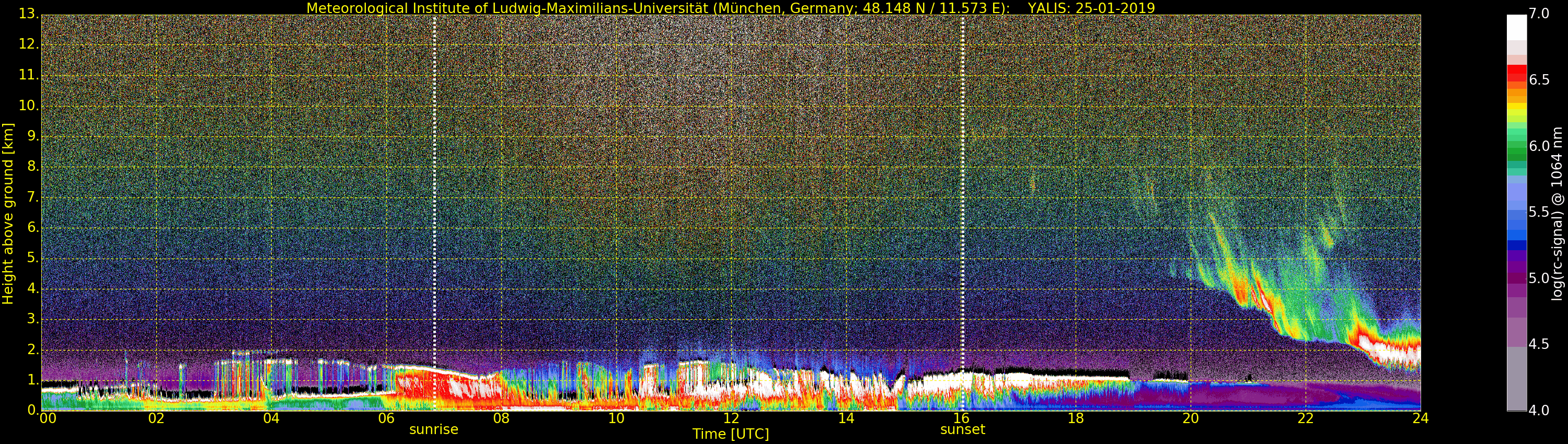This screenshot has width=1568, height=444.
Task: Click the sunset dotted vertical line
Action: pyautogui.click(x=962, y=213)
